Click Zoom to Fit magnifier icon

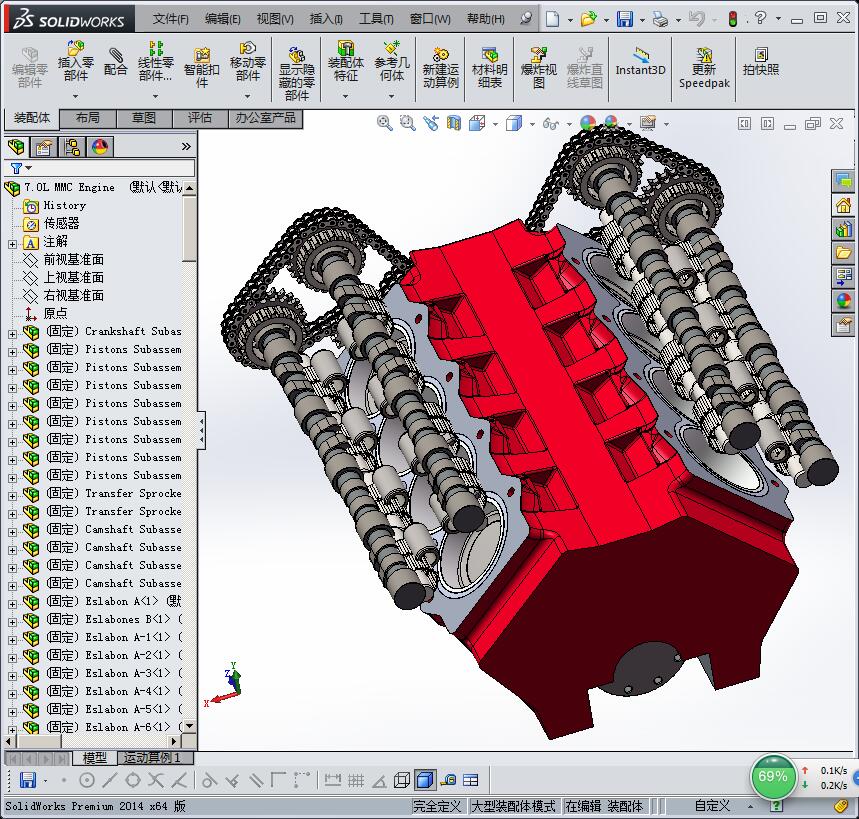(x=385, y=123)
